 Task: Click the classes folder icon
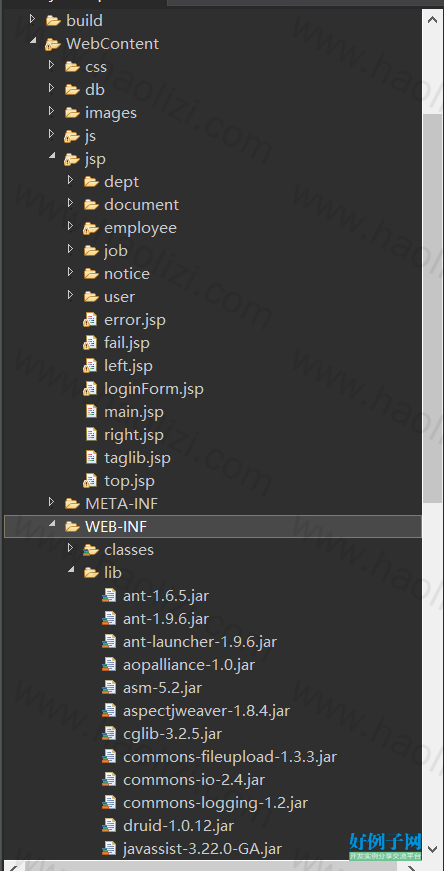91,550
